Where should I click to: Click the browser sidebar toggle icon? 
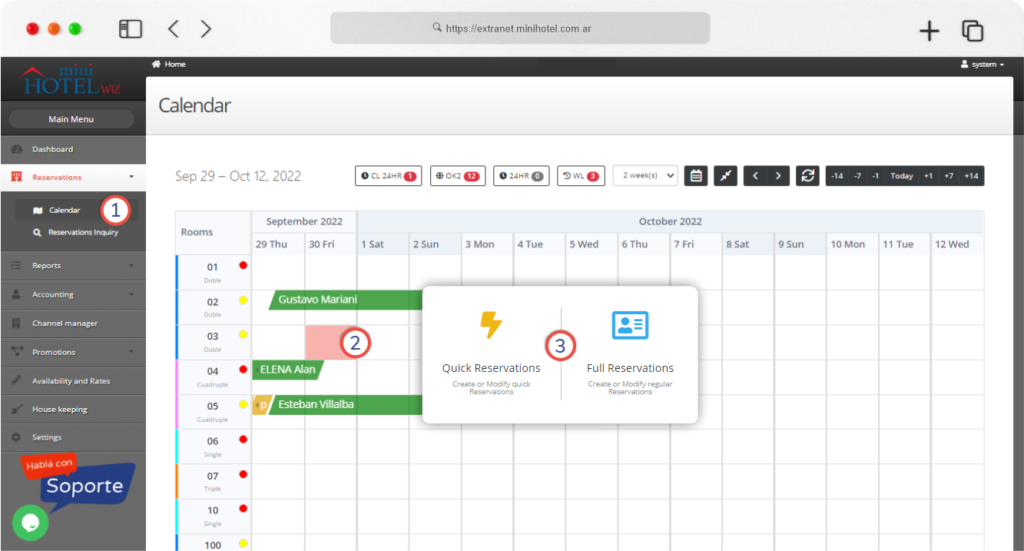pos(131,29)
